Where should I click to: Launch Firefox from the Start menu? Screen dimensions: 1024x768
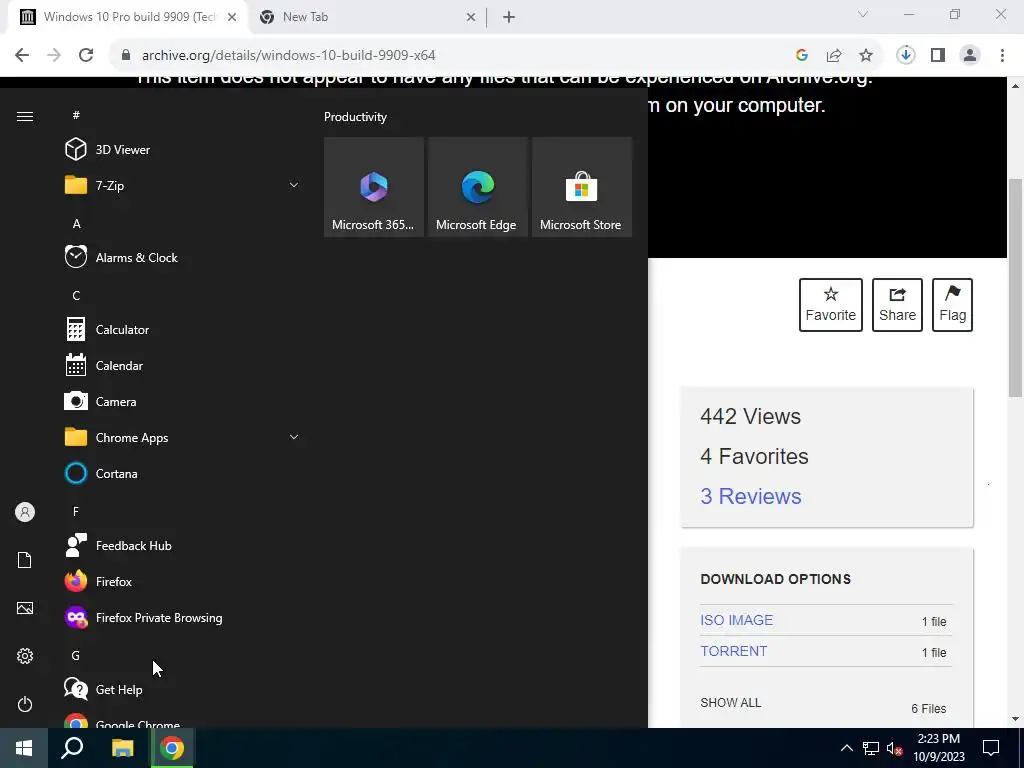pos(182,581)
